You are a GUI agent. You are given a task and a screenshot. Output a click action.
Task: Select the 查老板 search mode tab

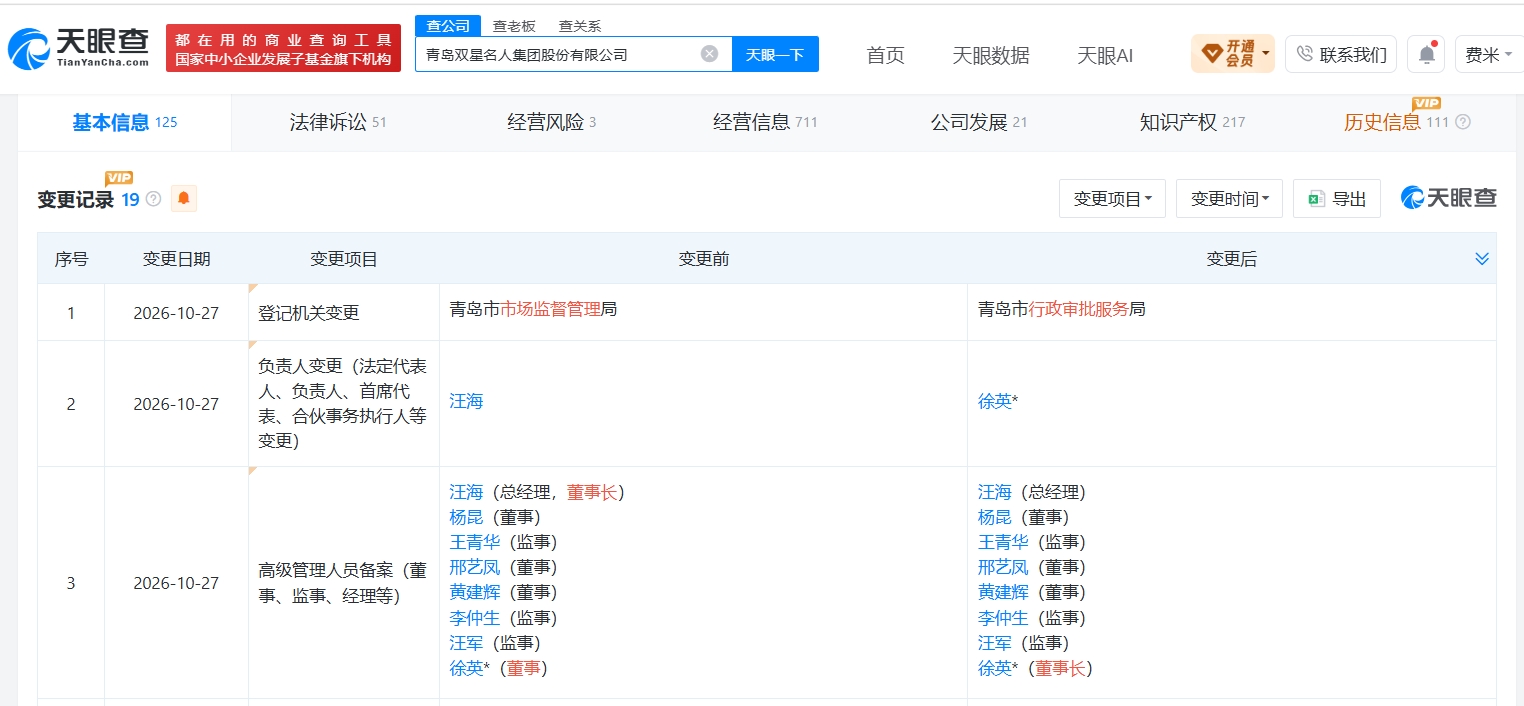click(514, 26)
